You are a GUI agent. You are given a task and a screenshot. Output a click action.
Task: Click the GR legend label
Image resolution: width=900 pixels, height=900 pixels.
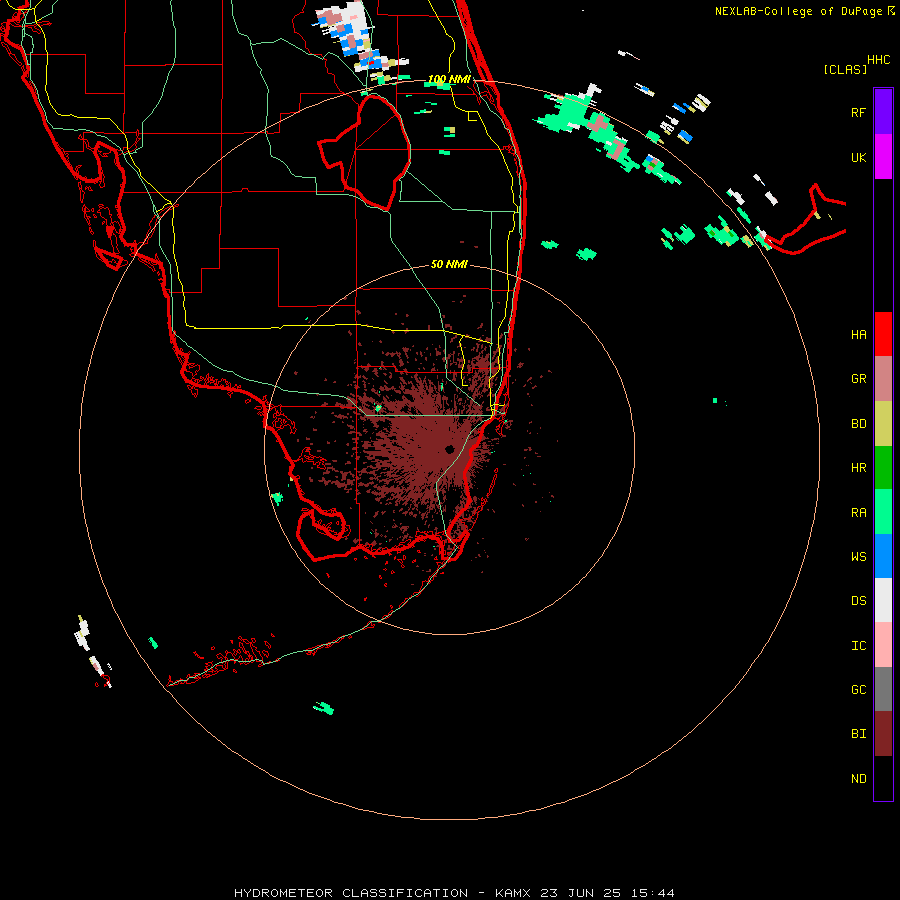[x=858, y=379]
